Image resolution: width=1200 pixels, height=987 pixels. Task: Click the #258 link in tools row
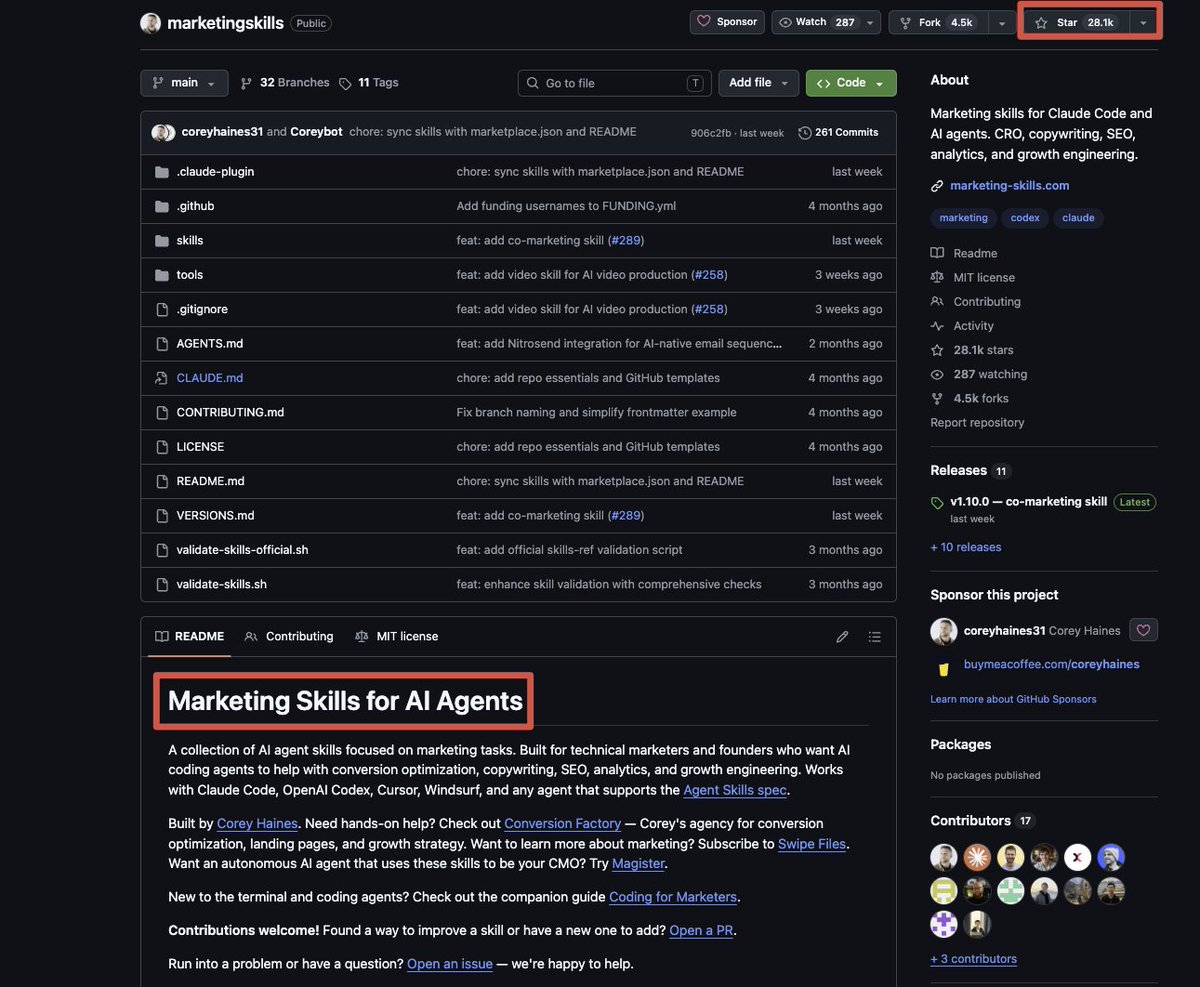pyautogui.click(x=709, y=275)
